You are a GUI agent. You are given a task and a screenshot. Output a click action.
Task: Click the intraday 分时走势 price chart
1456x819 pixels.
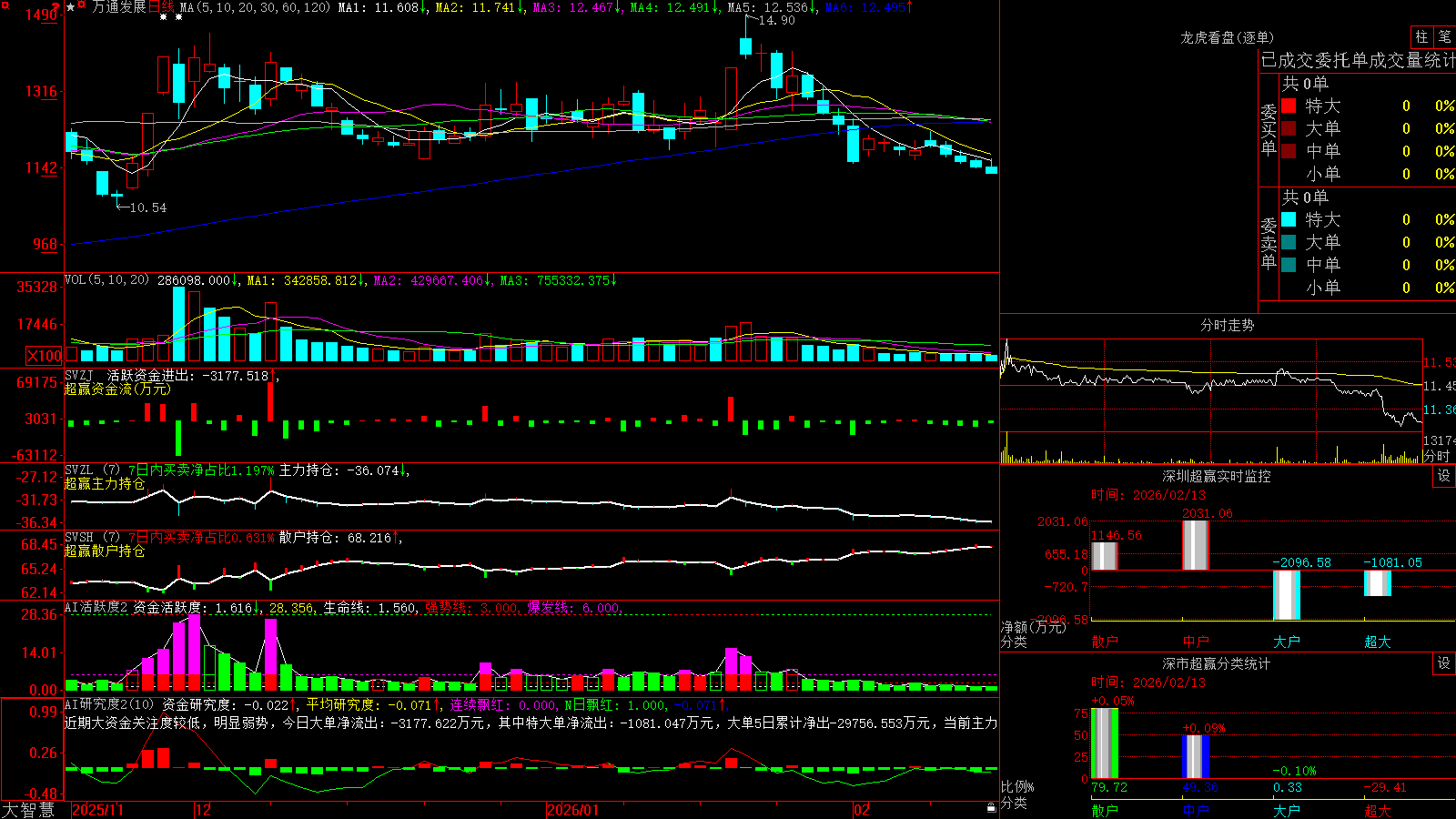(1211, 385)
